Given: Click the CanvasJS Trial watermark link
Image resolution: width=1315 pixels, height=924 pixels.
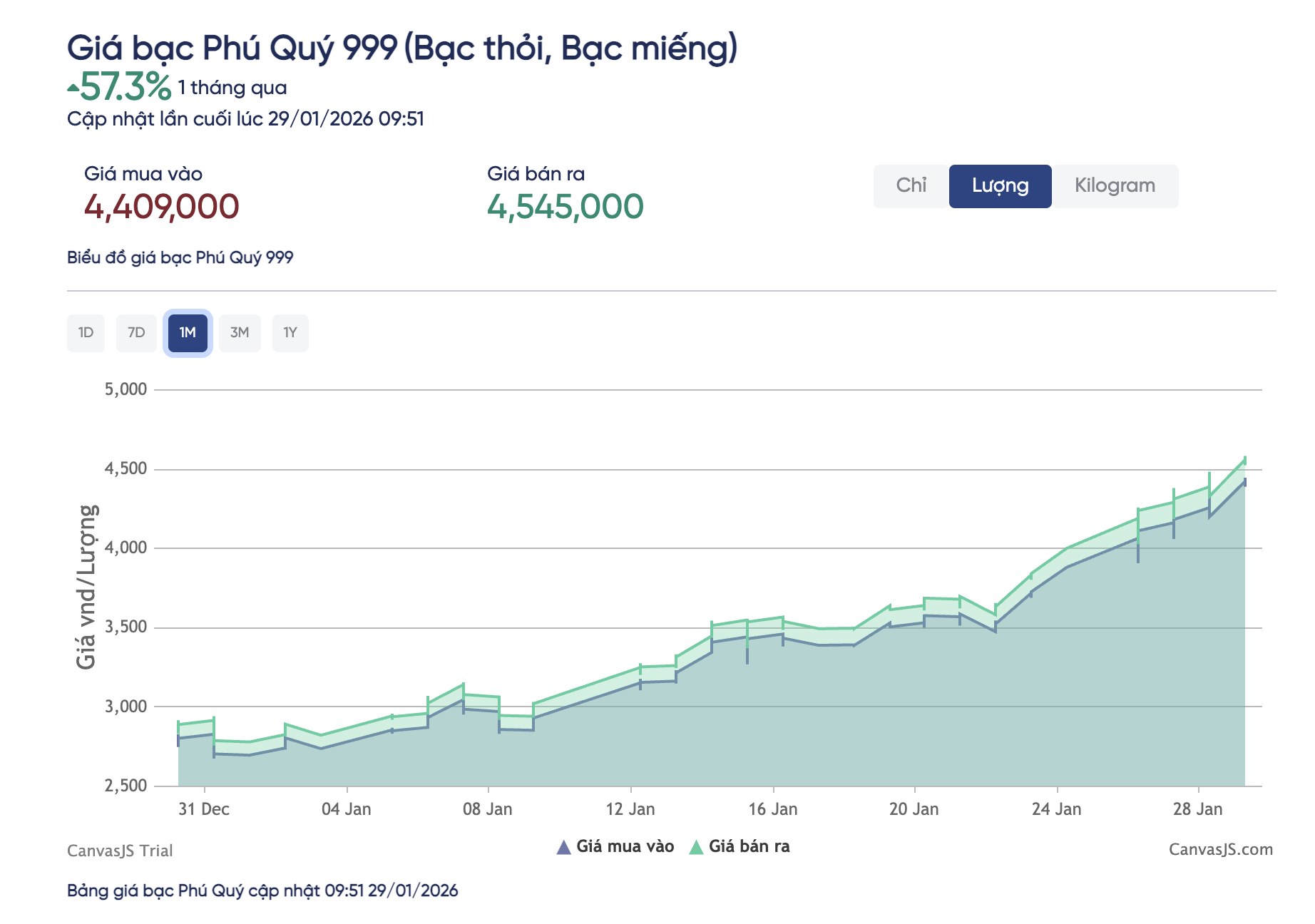Looking at the screenshot, I should (x=119, y=850).
